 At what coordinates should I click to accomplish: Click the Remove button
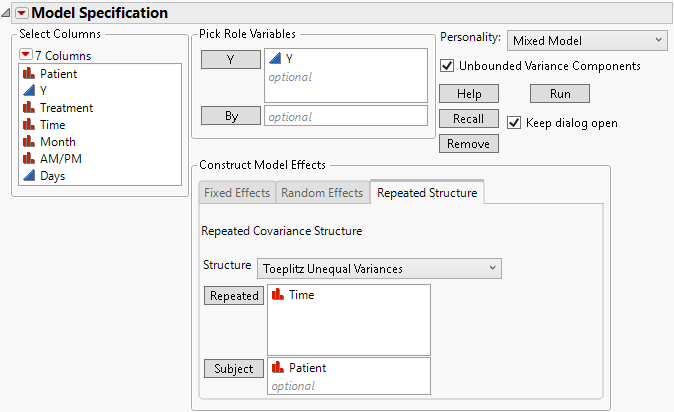(x=468, y=143)
